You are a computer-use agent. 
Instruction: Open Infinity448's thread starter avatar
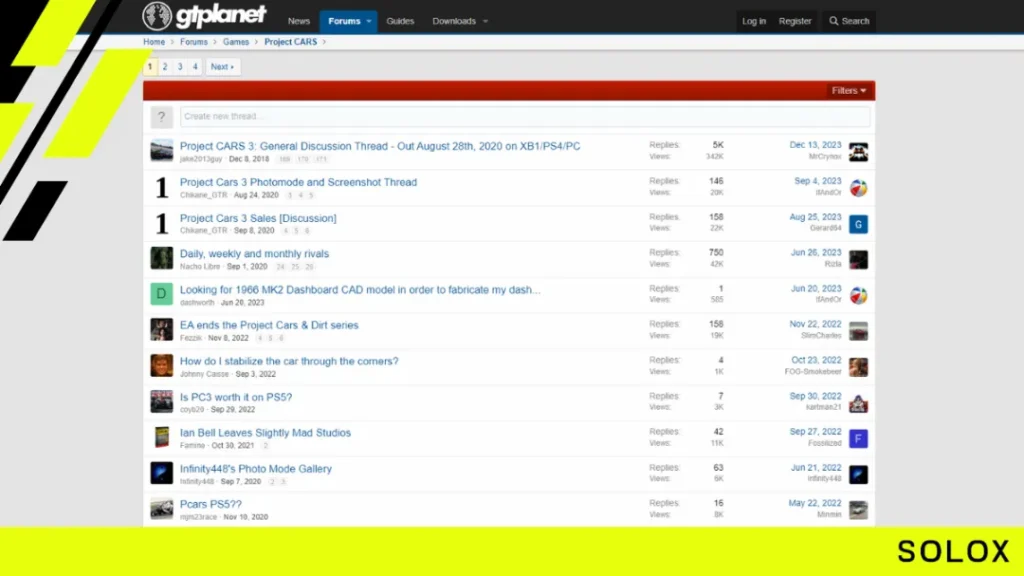click(x=161, y=473)
